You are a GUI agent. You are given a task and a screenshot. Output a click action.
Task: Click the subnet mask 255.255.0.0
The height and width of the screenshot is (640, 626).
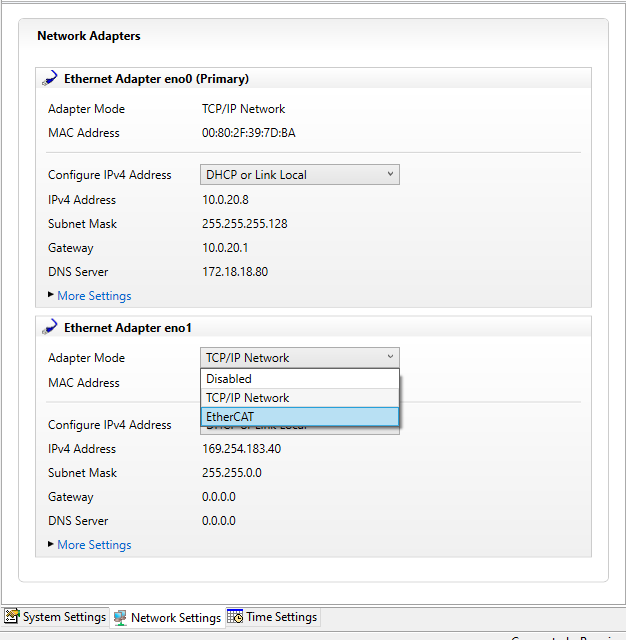[x=232, y=473]
